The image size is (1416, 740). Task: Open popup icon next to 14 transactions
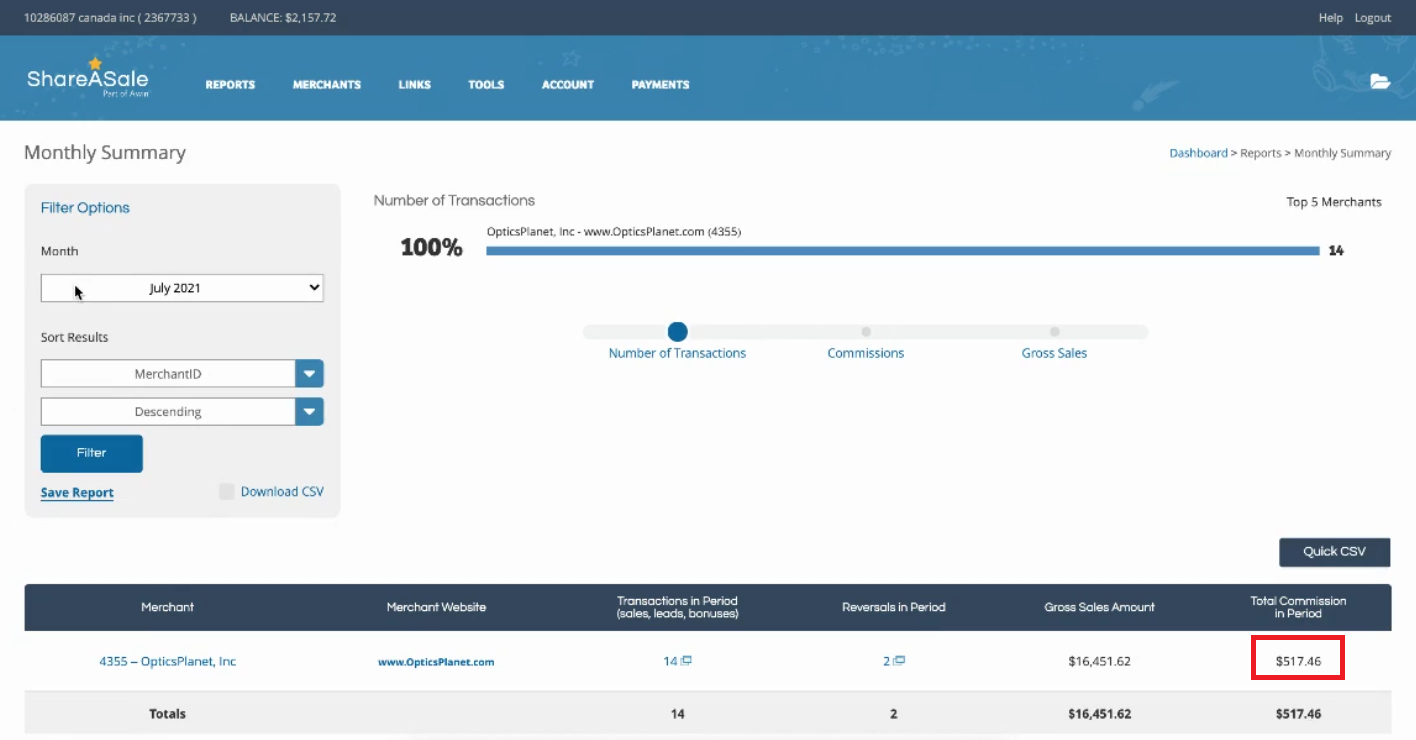click(x=687, y=661)
